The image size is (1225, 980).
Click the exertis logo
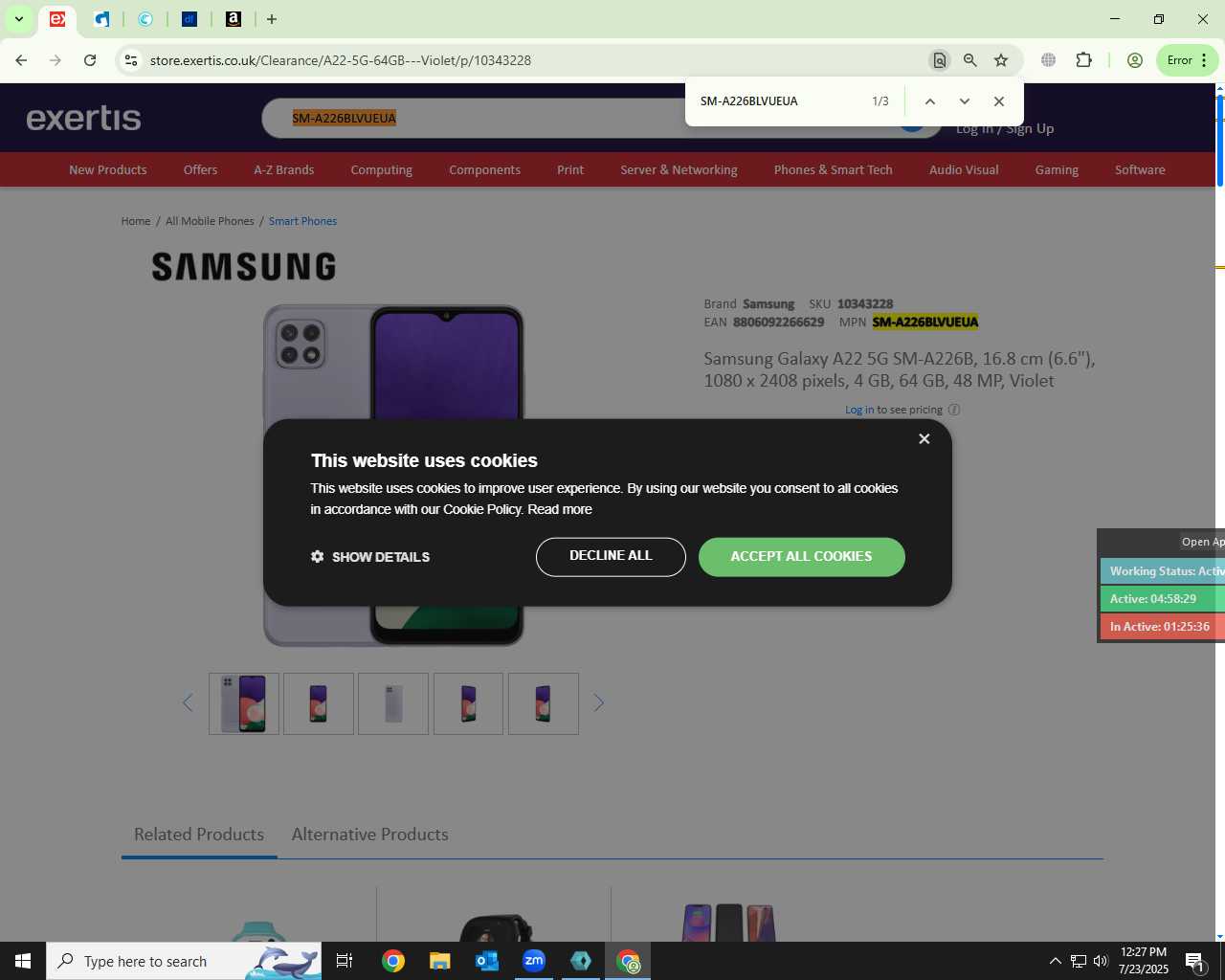[x=83, y=118]
